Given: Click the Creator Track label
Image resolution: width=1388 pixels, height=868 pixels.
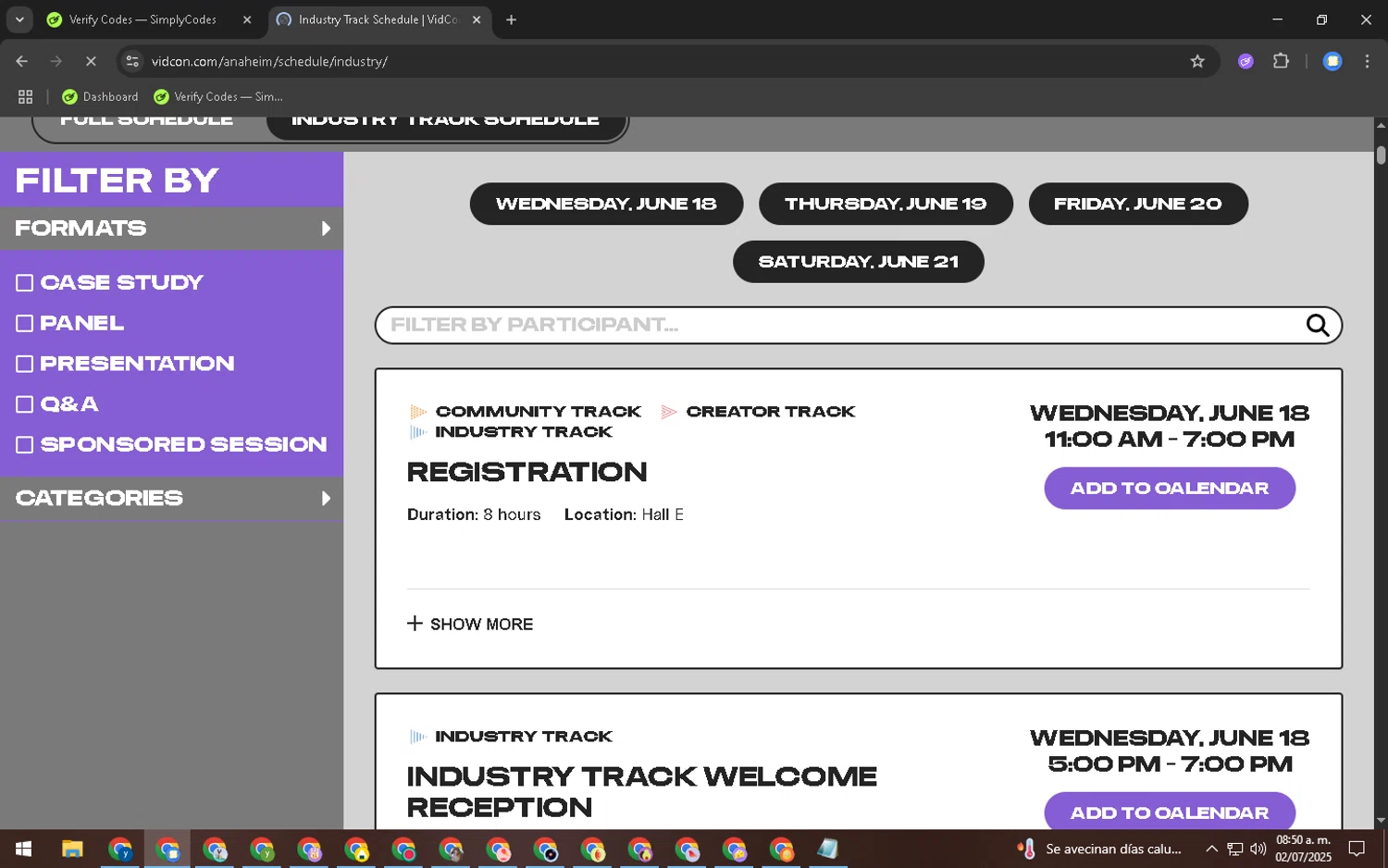Looking at the screenshot, I should point(771,412).
